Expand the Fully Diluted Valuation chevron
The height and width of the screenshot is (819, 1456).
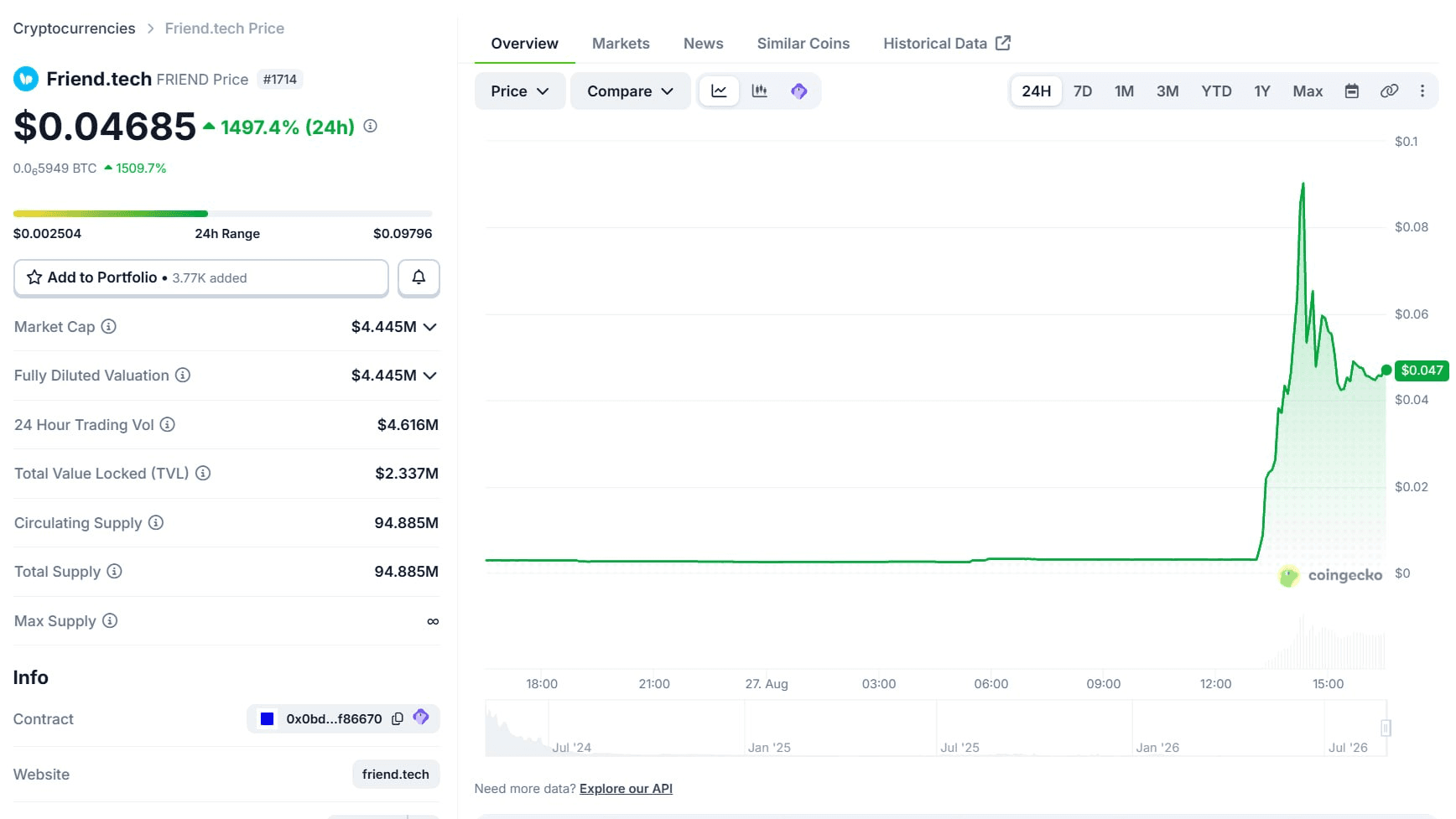[430, 376]
